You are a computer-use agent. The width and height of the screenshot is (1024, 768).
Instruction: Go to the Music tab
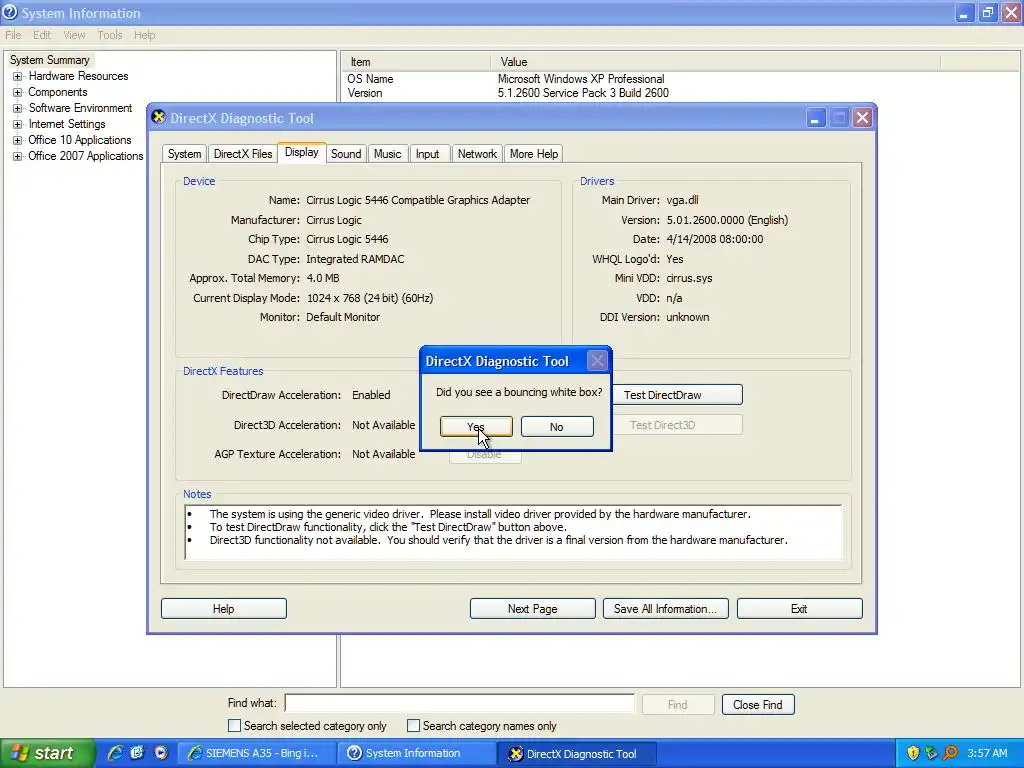tap(387, 153)
